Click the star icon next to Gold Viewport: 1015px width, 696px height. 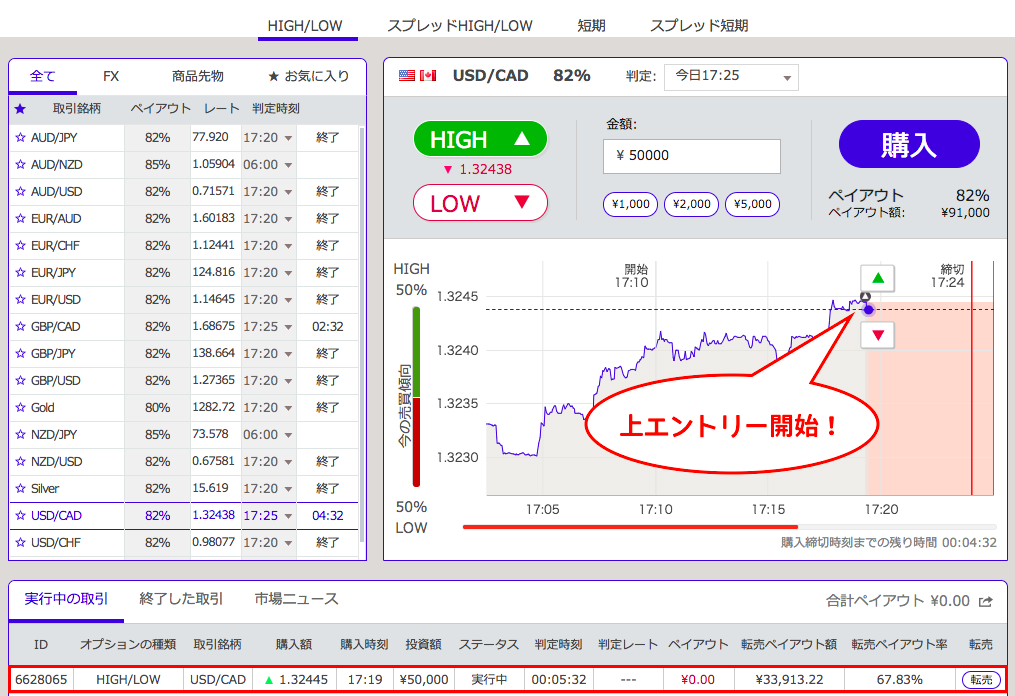click(x=20, y=407)
